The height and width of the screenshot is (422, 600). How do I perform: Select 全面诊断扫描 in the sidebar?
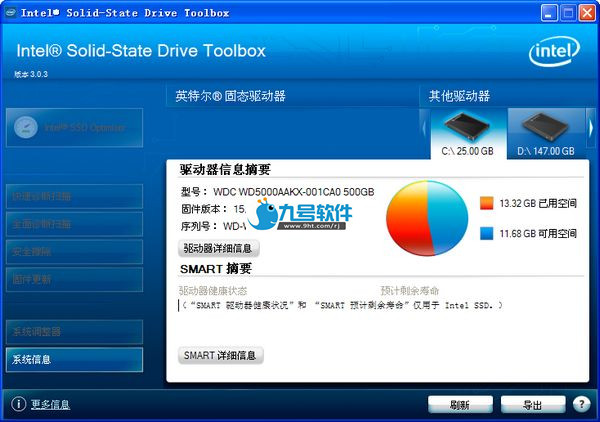point(75,224)
